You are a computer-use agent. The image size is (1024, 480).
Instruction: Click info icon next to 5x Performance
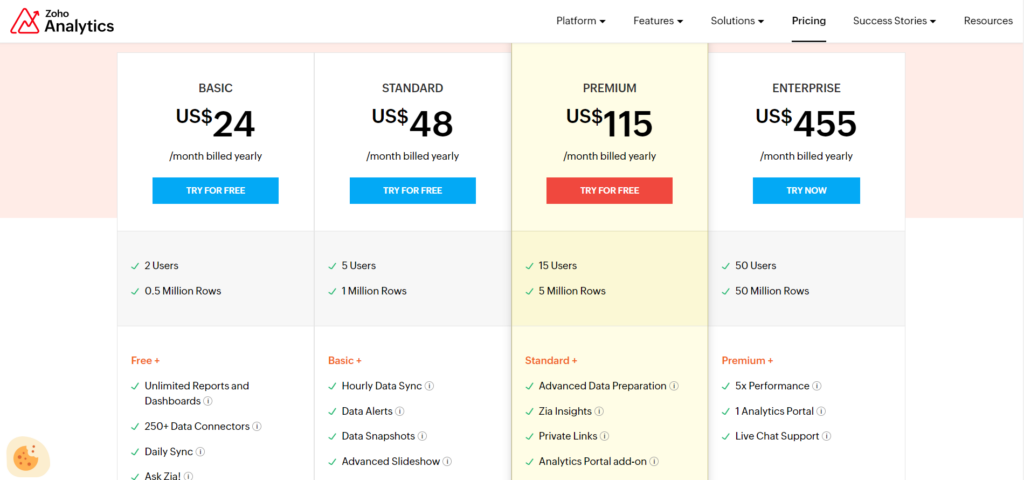click(x=817, y=386)
